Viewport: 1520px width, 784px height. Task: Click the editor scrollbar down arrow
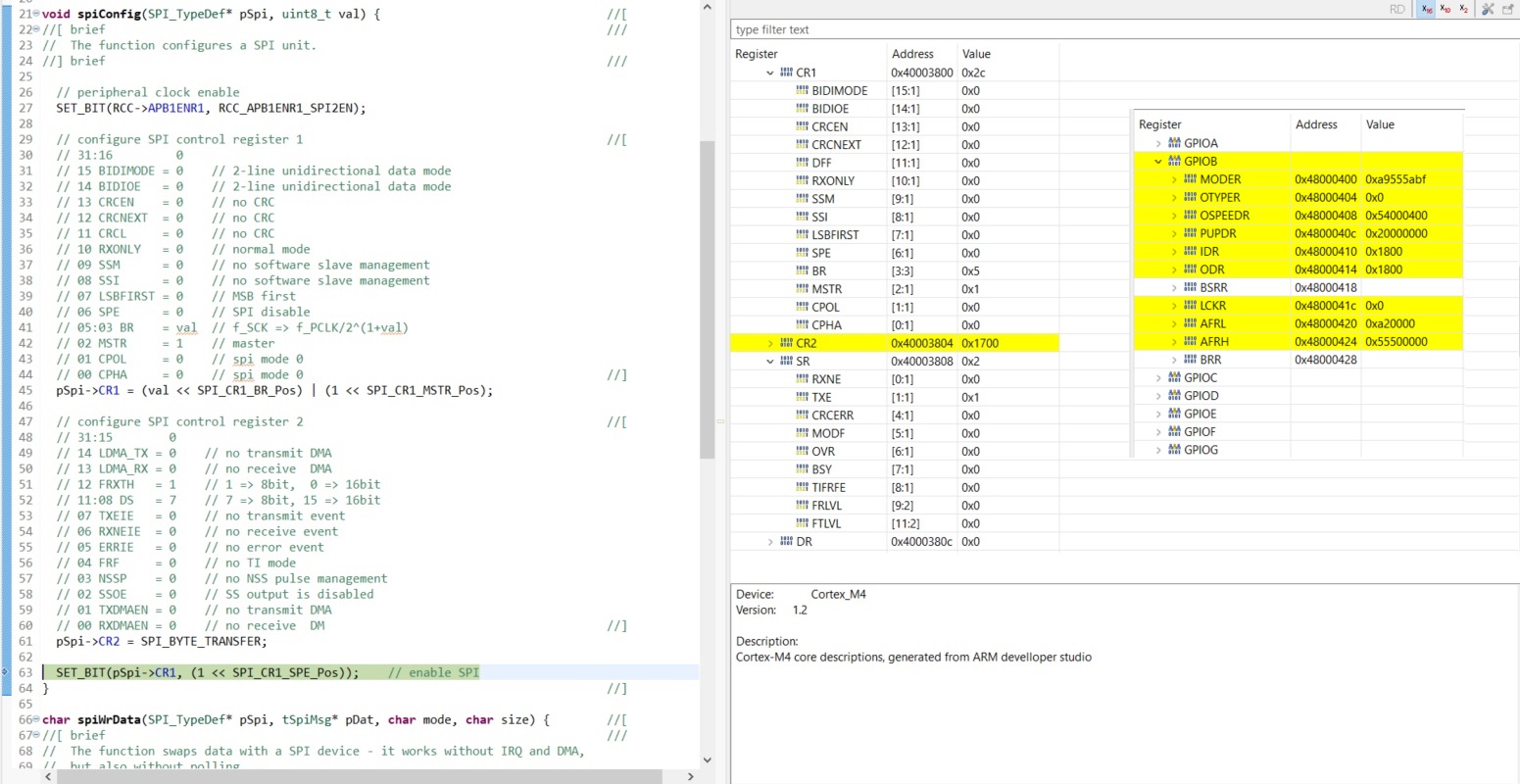707,759
